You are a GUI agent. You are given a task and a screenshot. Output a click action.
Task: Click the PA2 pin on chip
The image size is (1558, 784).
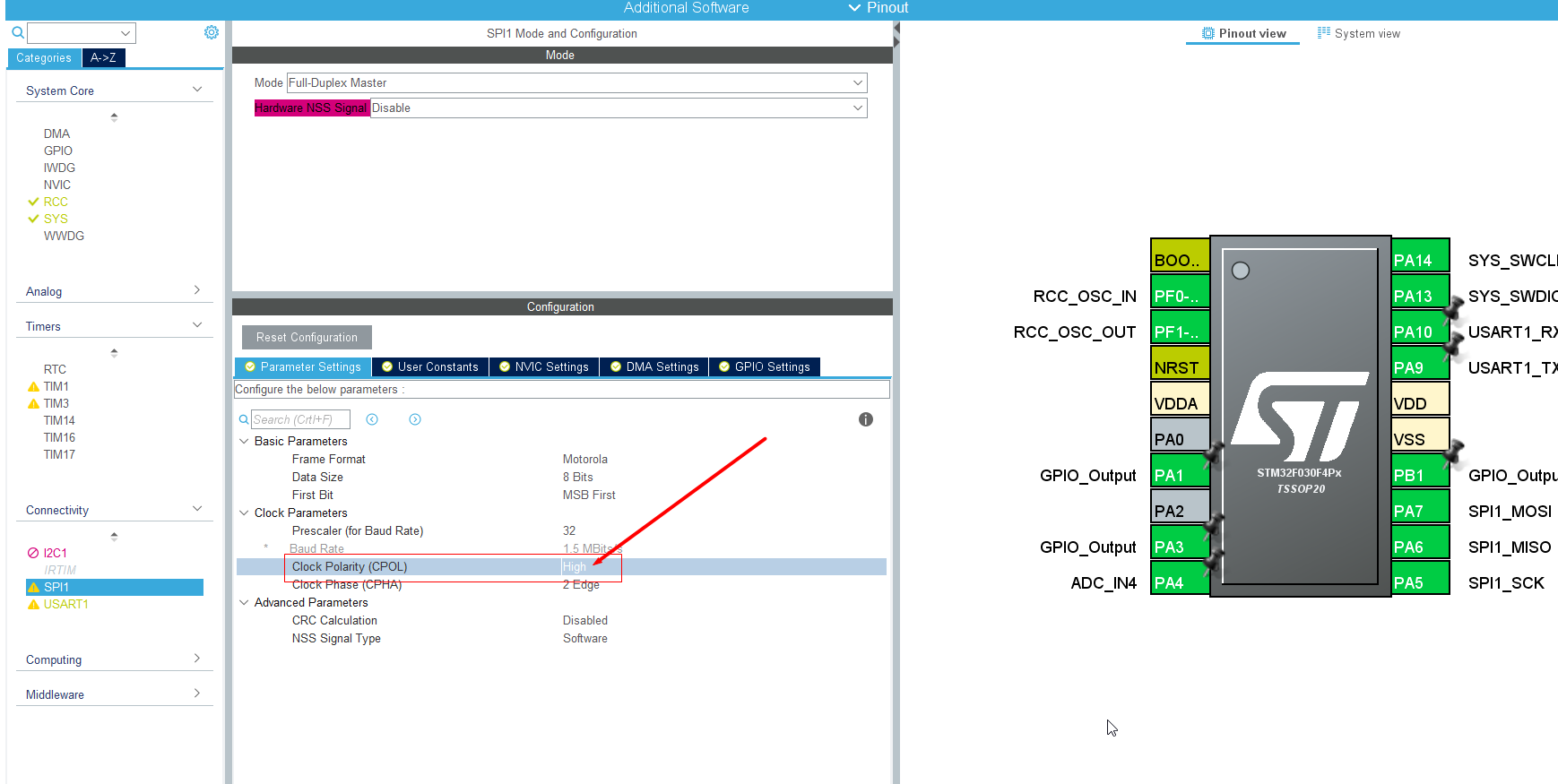1181,506
